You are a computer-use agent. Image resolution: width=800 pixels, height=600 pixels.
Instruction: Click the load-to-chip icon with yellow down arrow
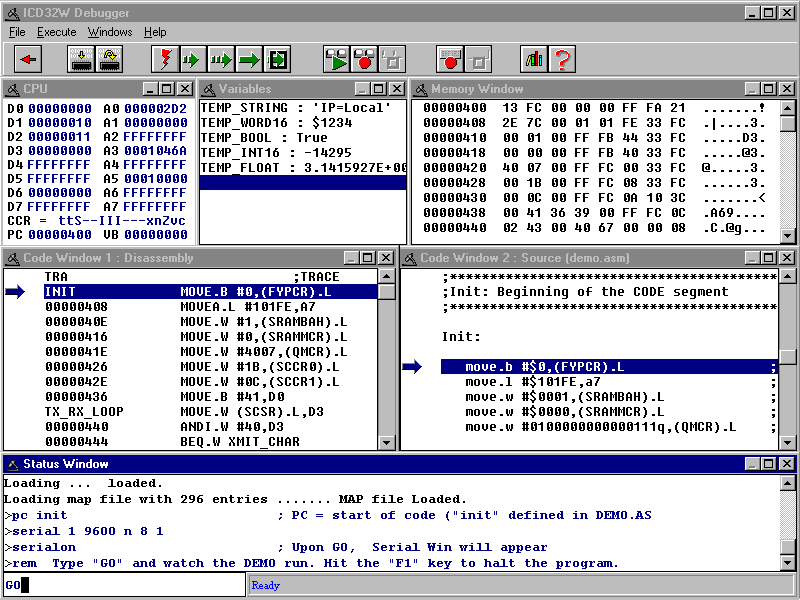[x=81, y=59]
